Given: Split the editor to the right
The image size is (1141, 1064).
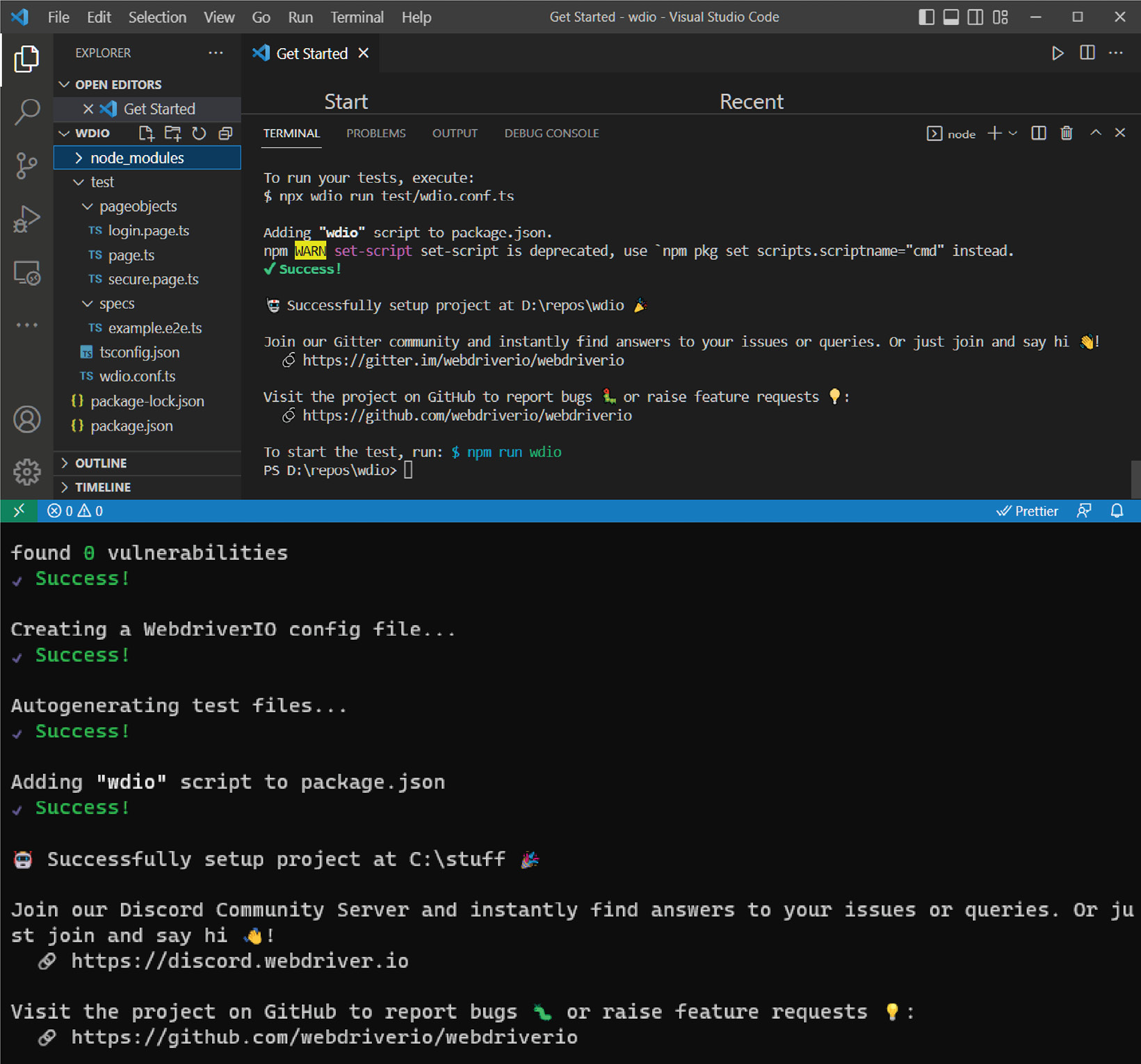Looking at the screenshot, I should pos(1087,54).
